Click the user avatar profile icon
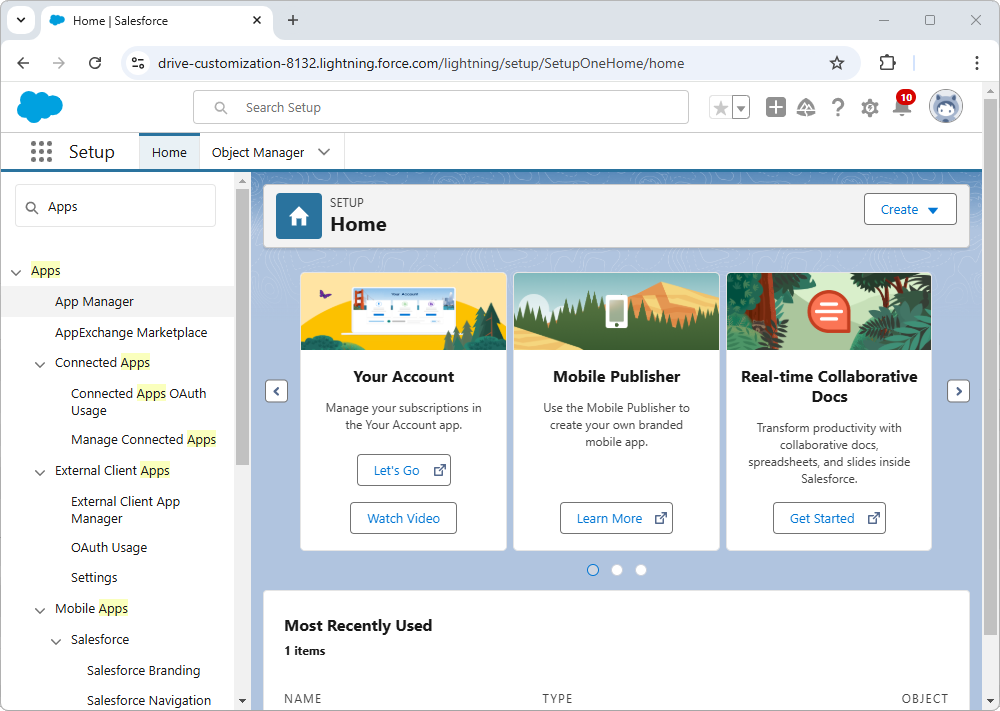 coord(945,107)
